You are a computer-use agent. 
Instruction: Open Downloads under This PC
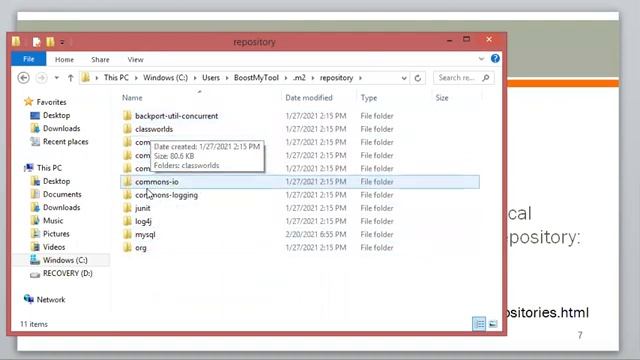62,207
